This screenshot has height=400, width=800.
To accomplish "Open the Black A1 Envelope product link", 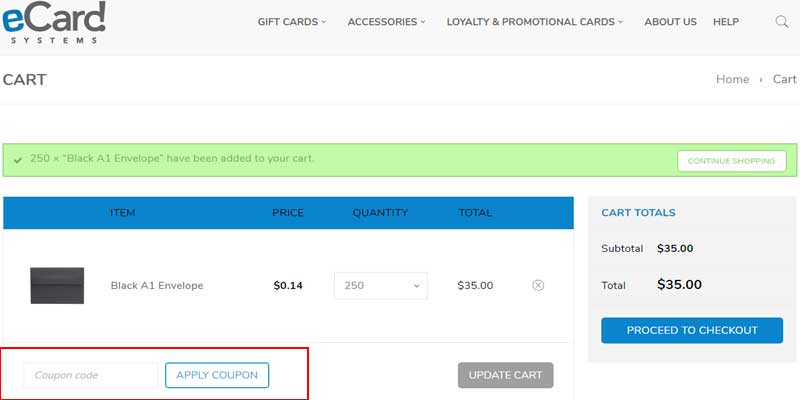I will pos(157,285).
